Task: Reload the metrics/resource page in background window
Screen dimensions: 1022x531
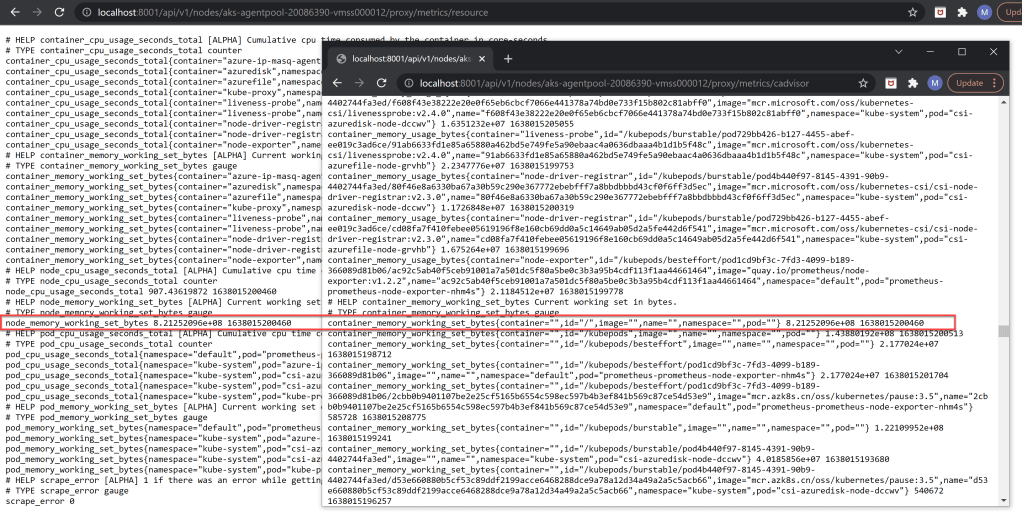Action: point(61,12)
